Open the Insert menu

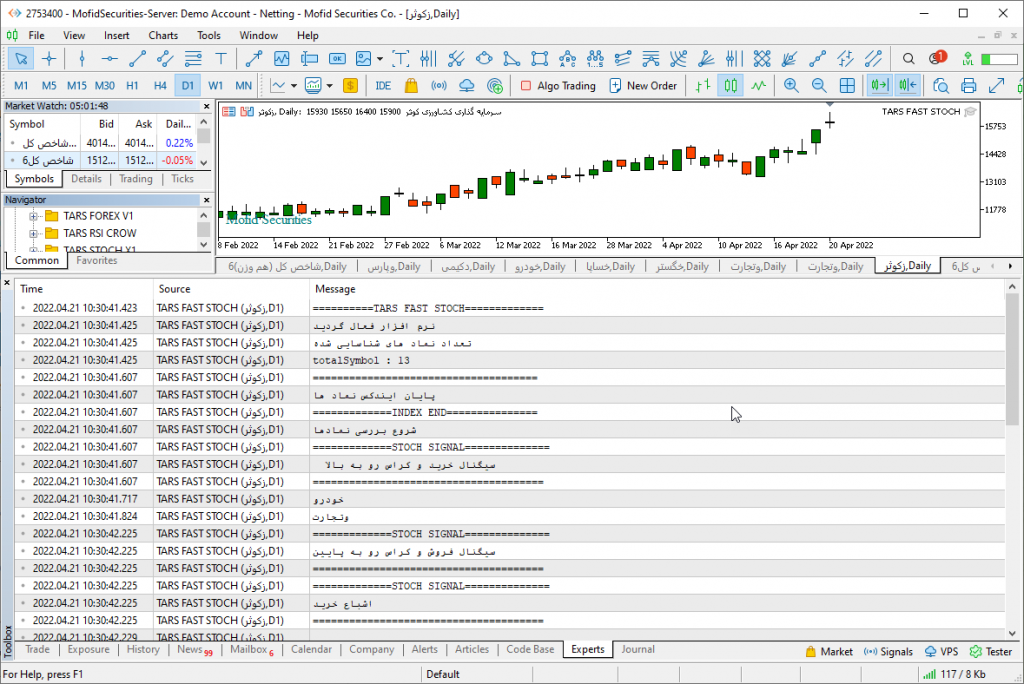[116, 35]
